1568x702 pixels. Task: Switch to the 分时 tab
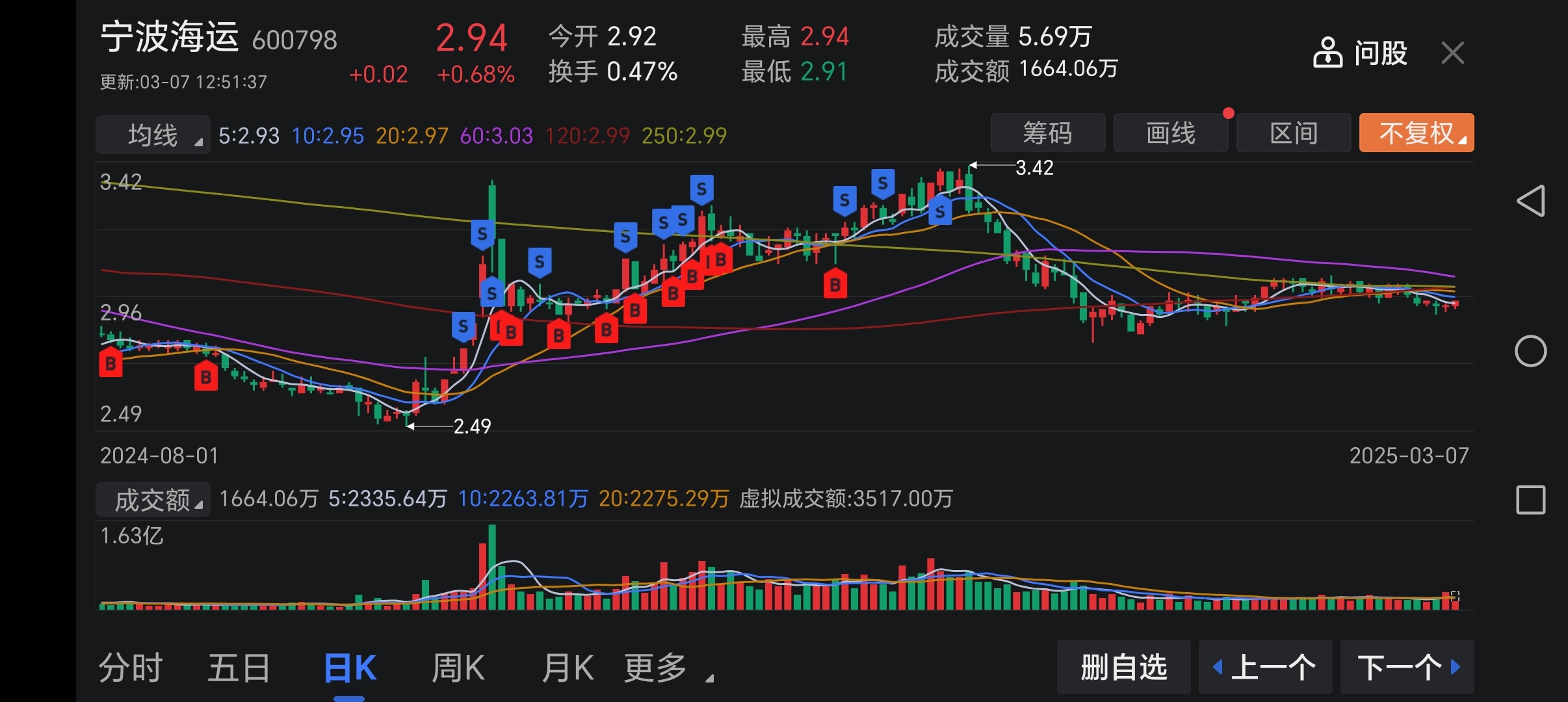coord(130,668)
